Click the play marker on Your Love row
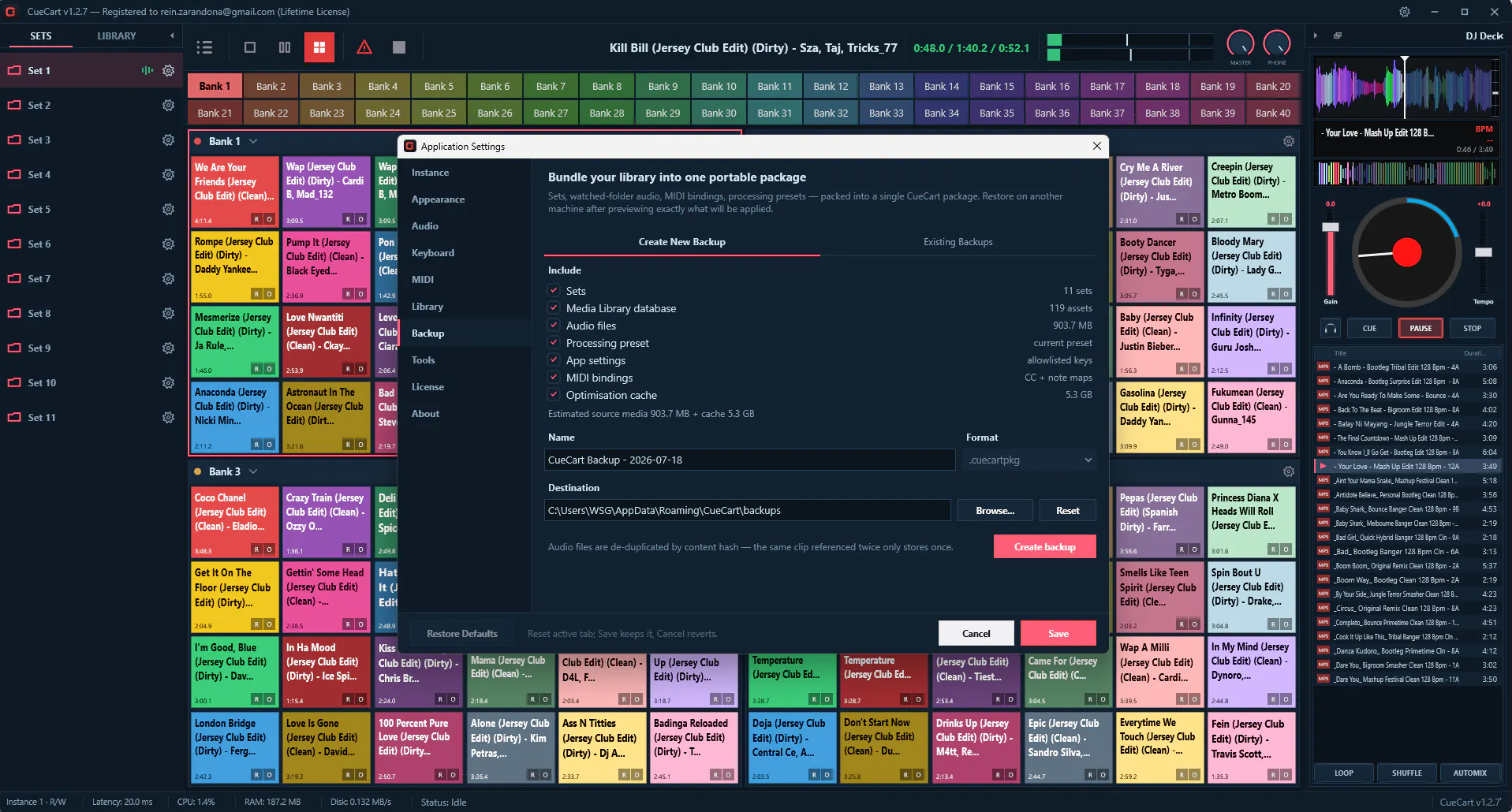 pyautogui.click(x=1323, y=466)
